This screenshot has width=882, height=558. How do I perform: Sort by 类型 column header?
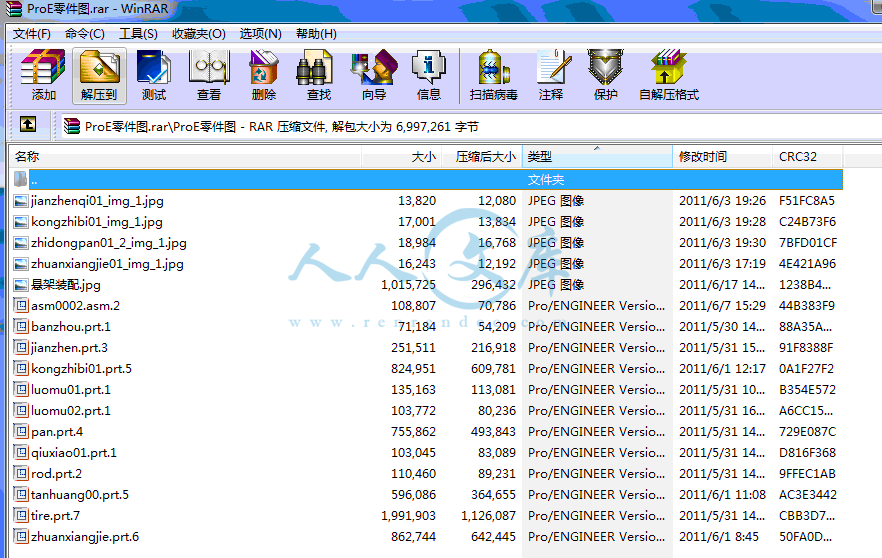pos(597,156)
